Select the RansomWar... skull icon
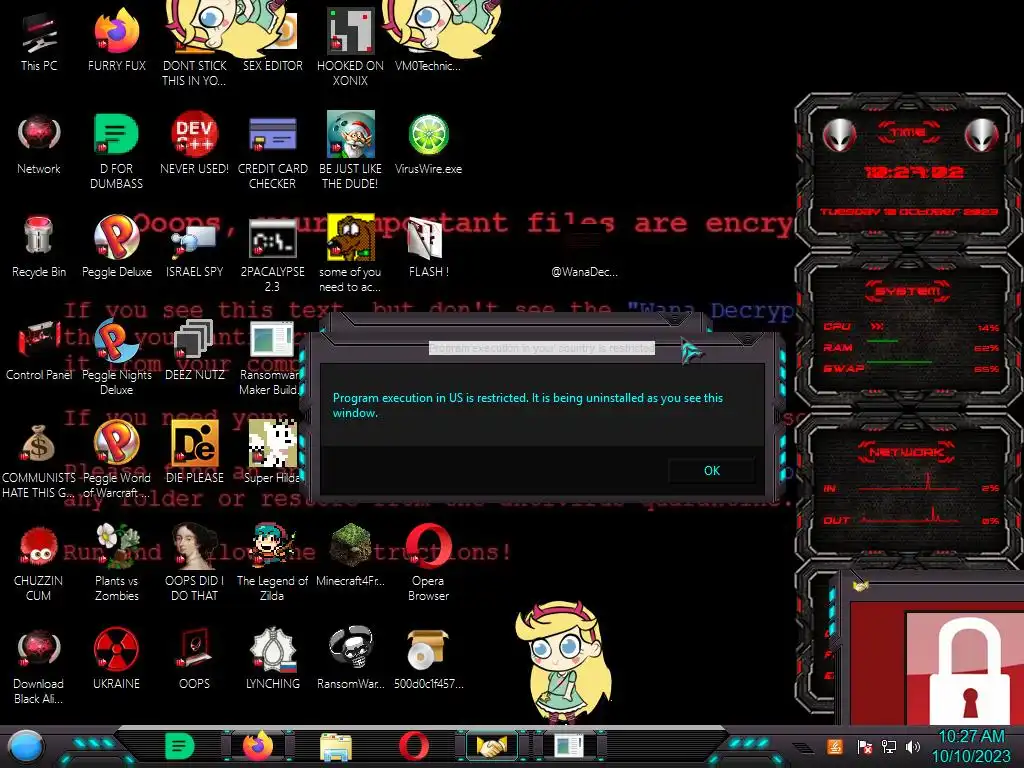 click(350, 660)
